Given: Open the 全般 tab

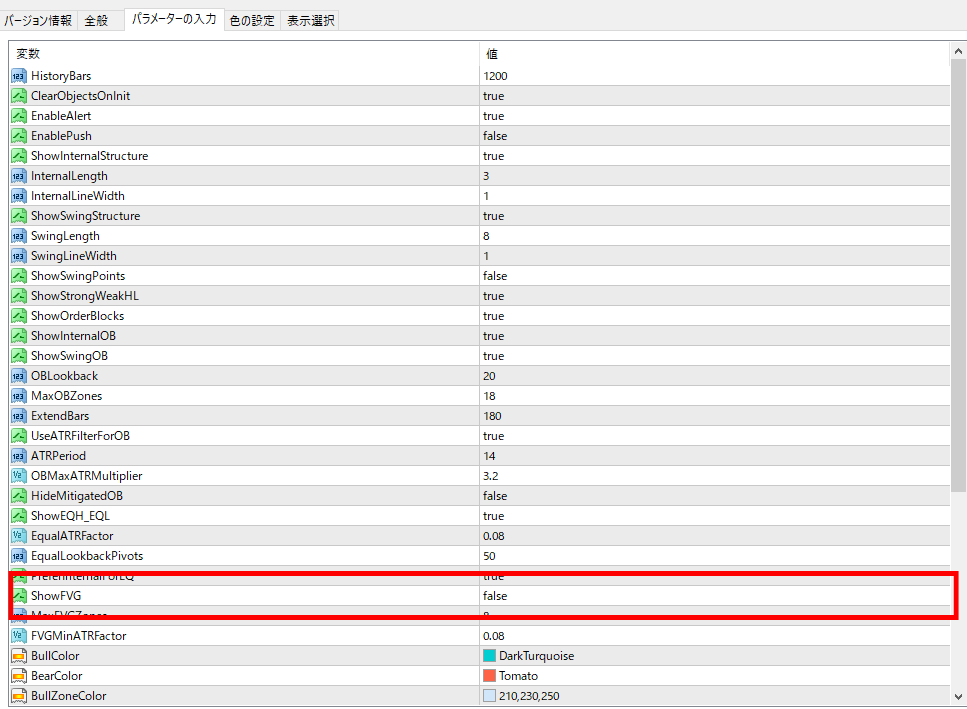Looking at the screenshot, I should tap(96, 20).
